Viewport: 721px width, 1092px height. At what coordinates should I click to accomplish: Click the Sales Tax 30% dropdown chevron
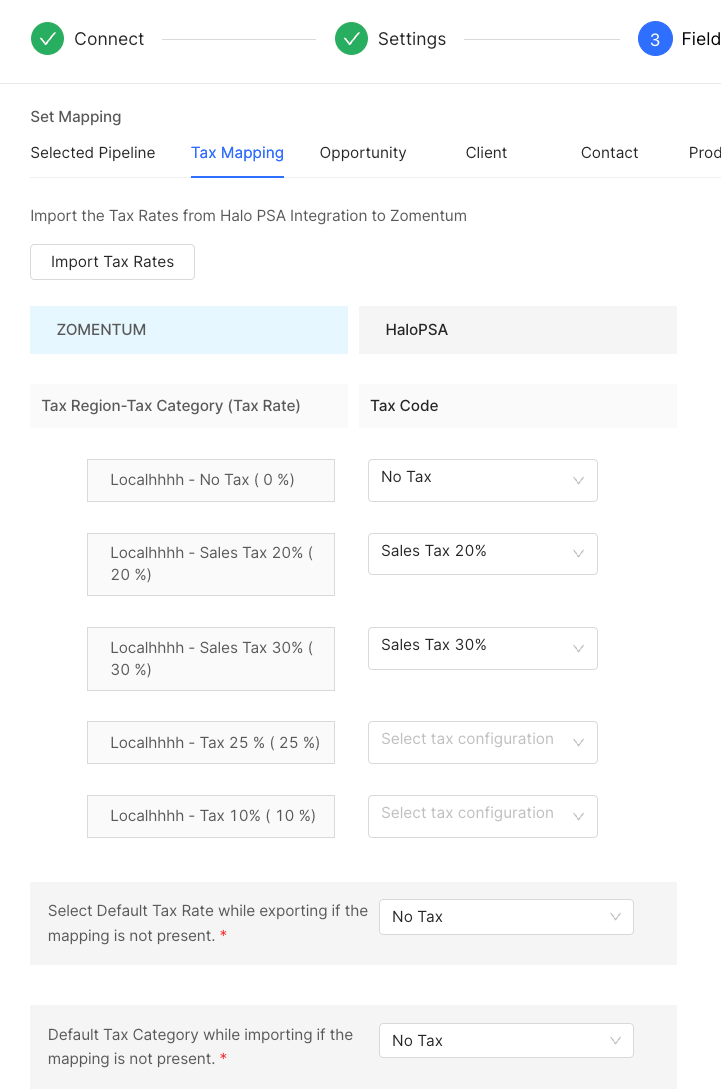click(578, 648)
